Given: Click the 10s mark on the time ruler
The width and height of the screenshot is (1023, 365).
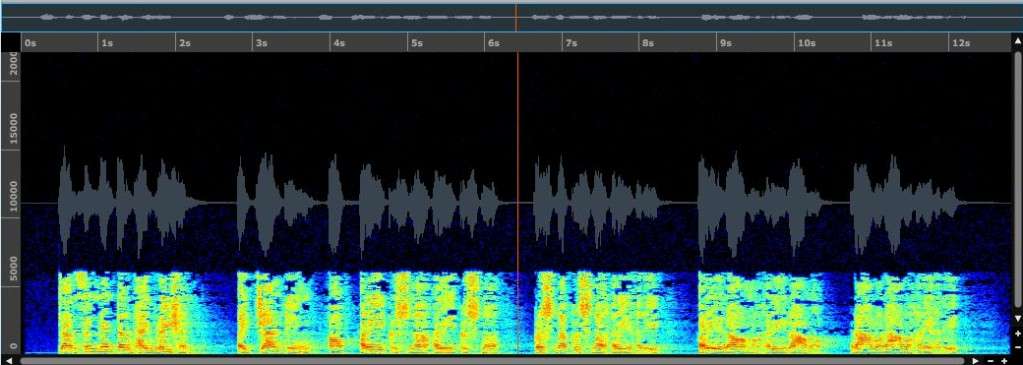Looking at the screenshot, I should 806,43.
